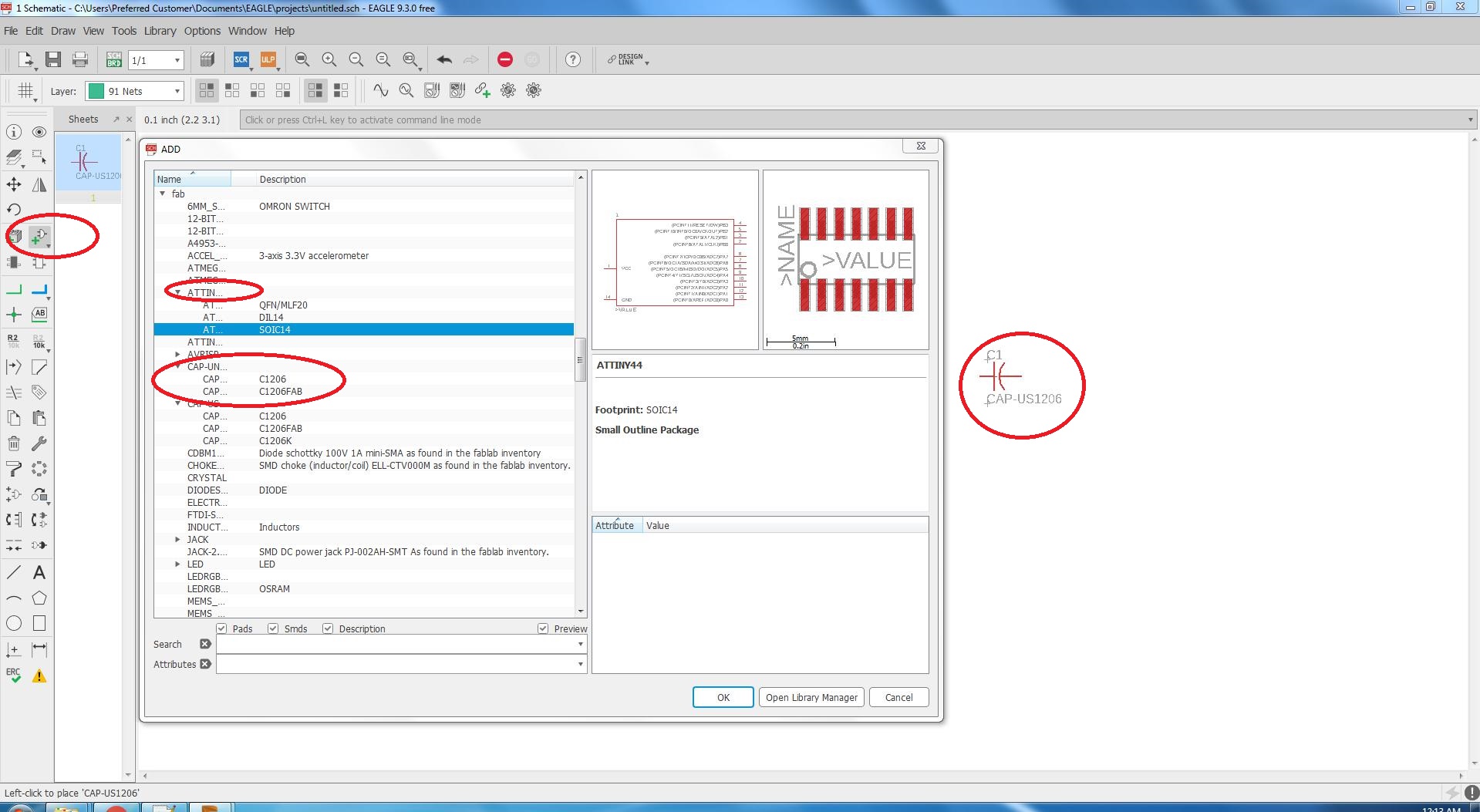Screen dimensions: 1480x812
Task: Toggle the Pads checkbox
Action: click(x=221, y=628)
